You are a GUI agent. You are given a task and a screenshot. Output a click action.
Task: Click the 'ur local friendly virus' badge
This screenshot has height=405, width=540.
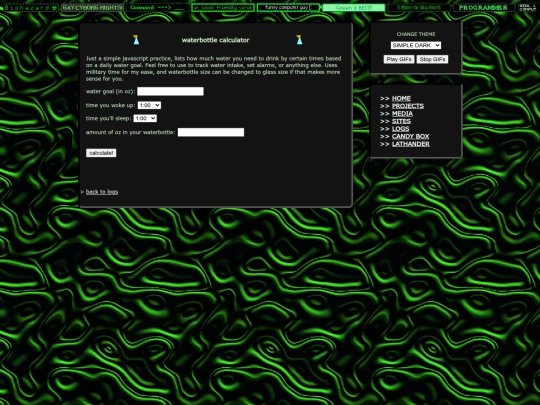(223, 7)
